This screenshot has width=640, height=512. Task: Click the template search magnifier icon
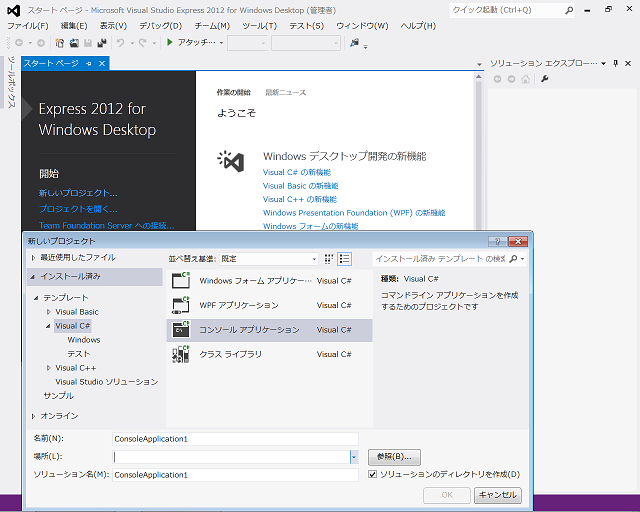[513, 259]
